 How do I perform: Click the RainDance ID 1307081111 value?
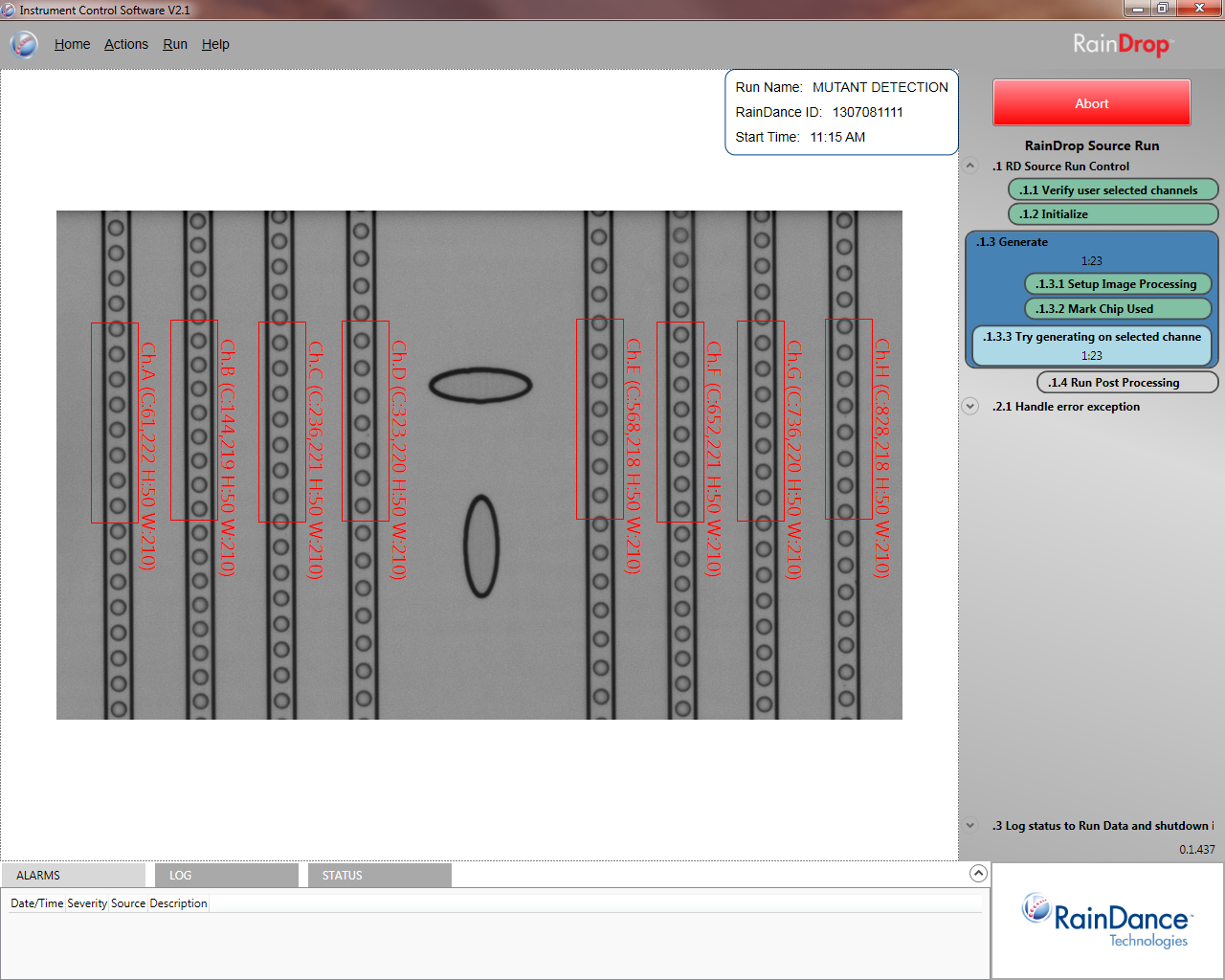coord(868,112)
